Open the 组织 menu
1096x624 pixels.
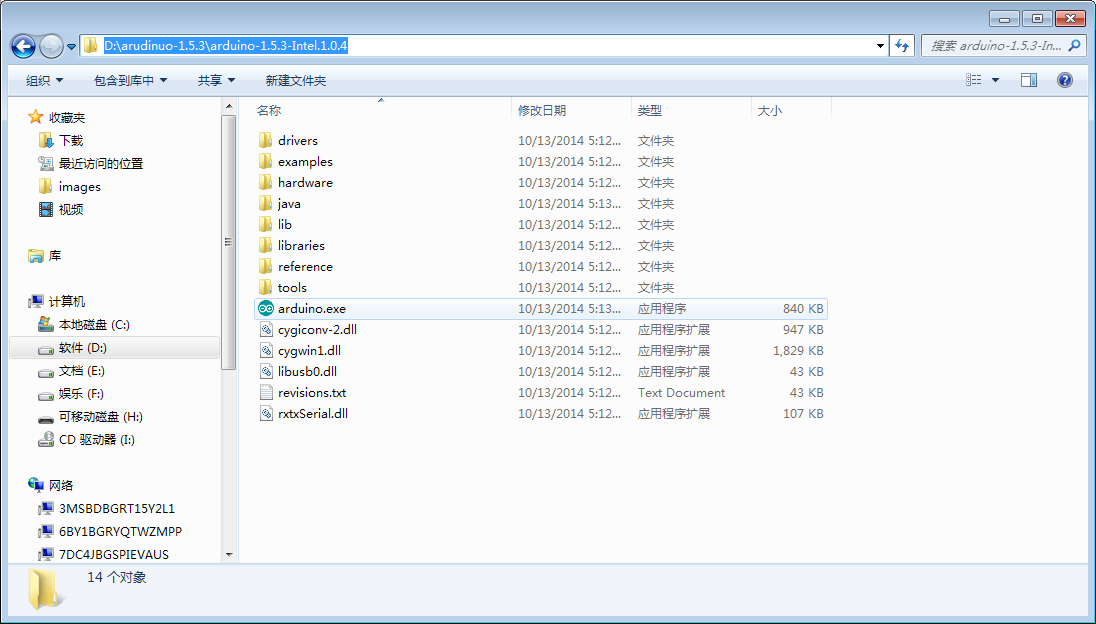click(x=44, y=80)
